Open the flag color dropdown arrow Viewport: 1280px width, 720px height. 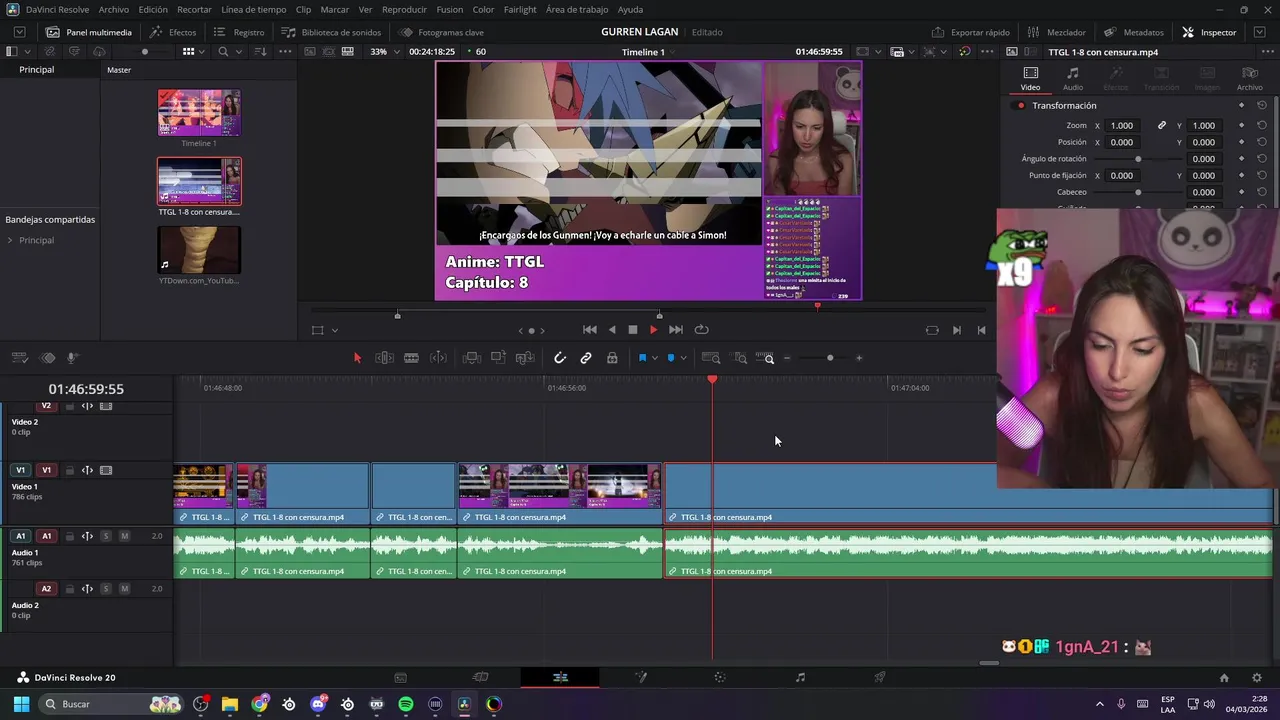(656, 358)
